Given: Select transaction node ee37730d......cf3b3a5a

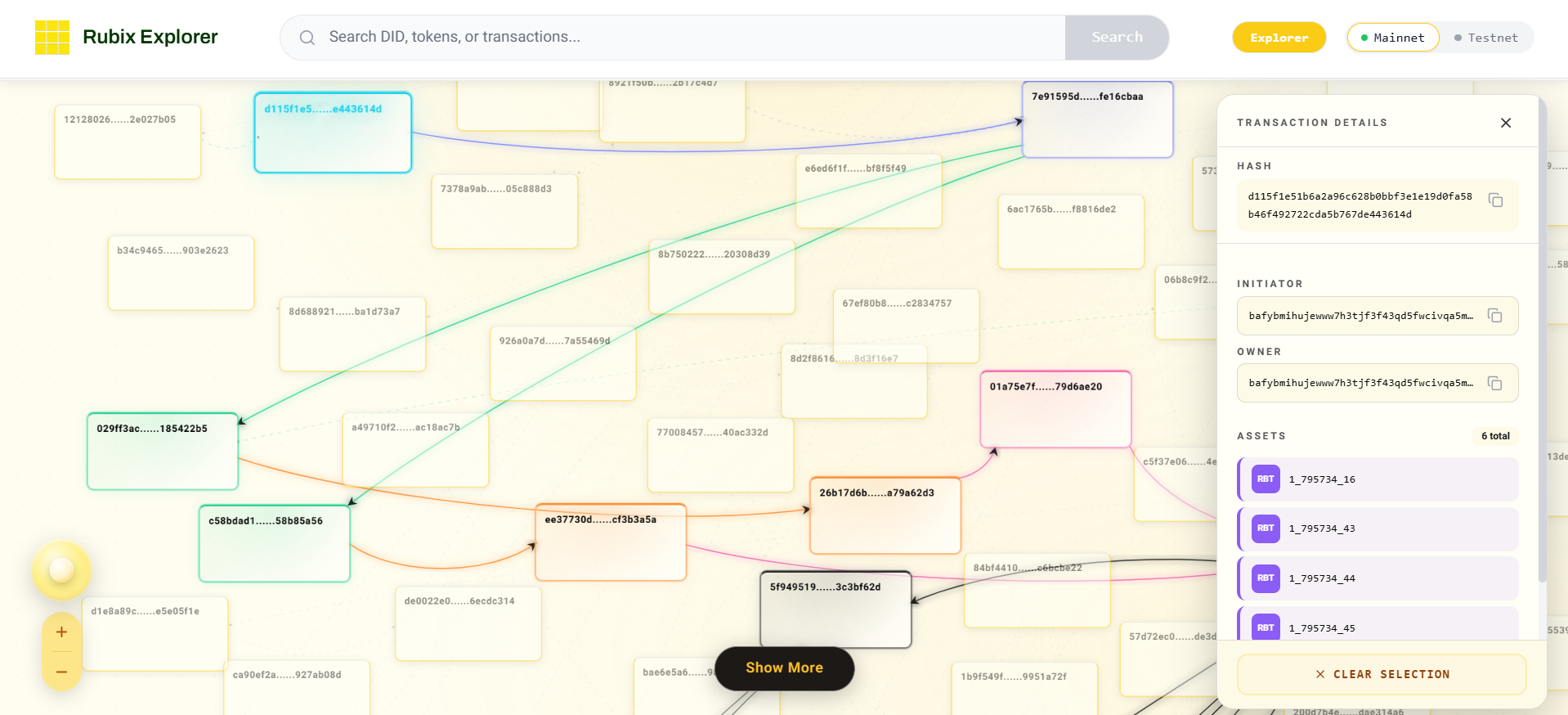Looking at the screenshot, I should 611,542.
